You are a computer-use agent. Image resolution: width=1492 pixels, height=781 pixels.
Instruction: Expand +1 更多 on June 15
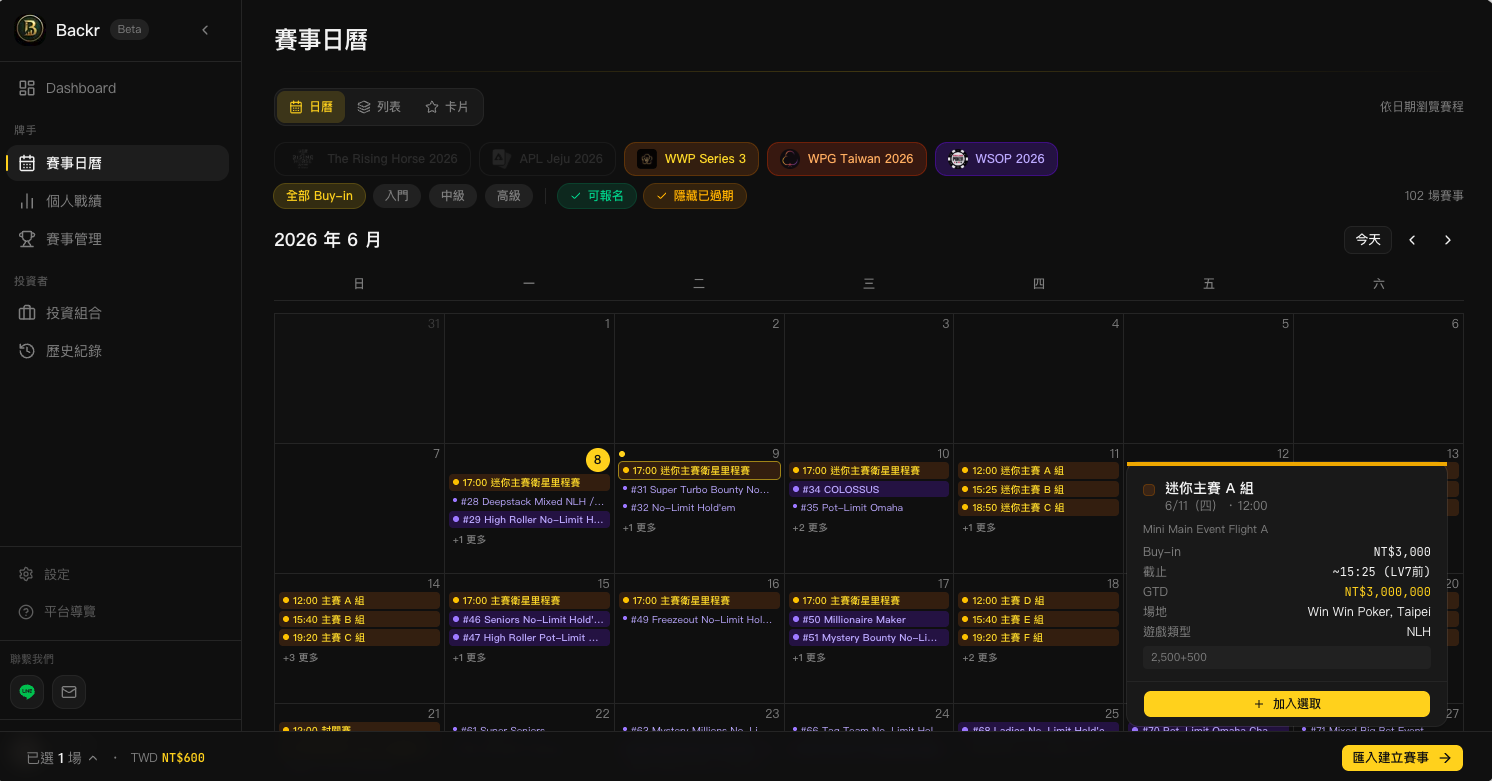pyautogui.click(x=469, y=657)
